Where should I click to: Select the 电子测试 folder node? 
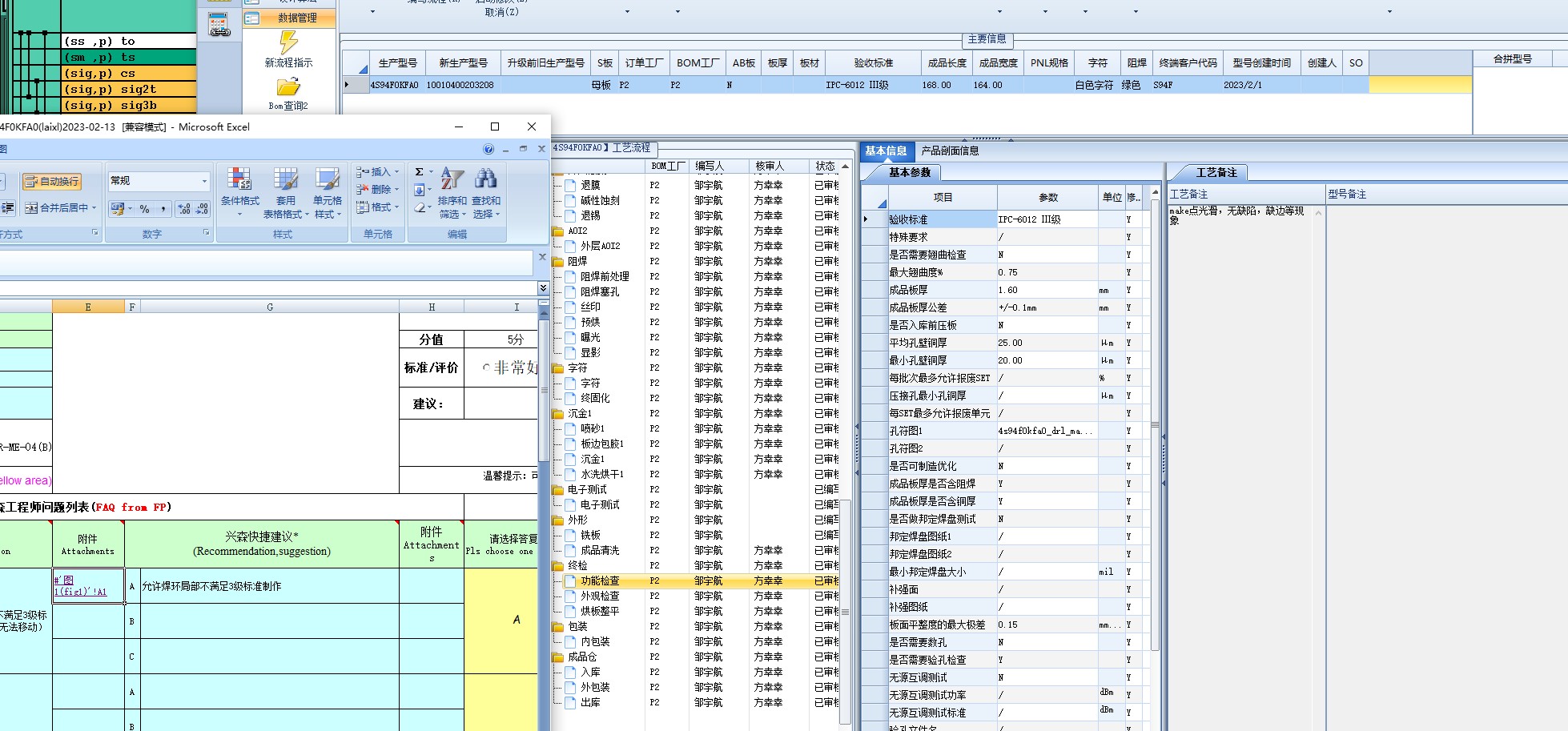pos(586,489)
